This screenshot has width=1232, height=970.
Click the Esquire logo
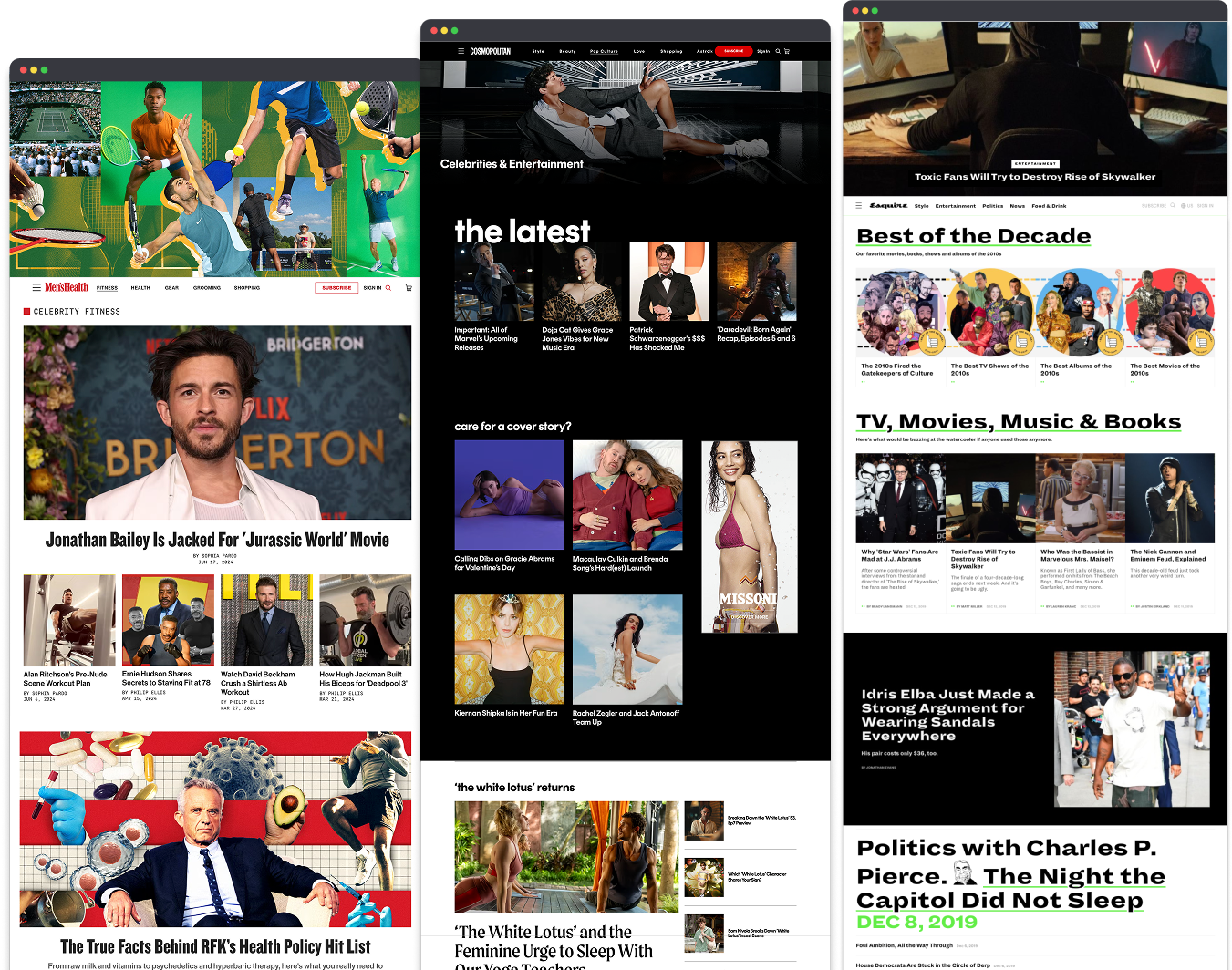point(888,206)
